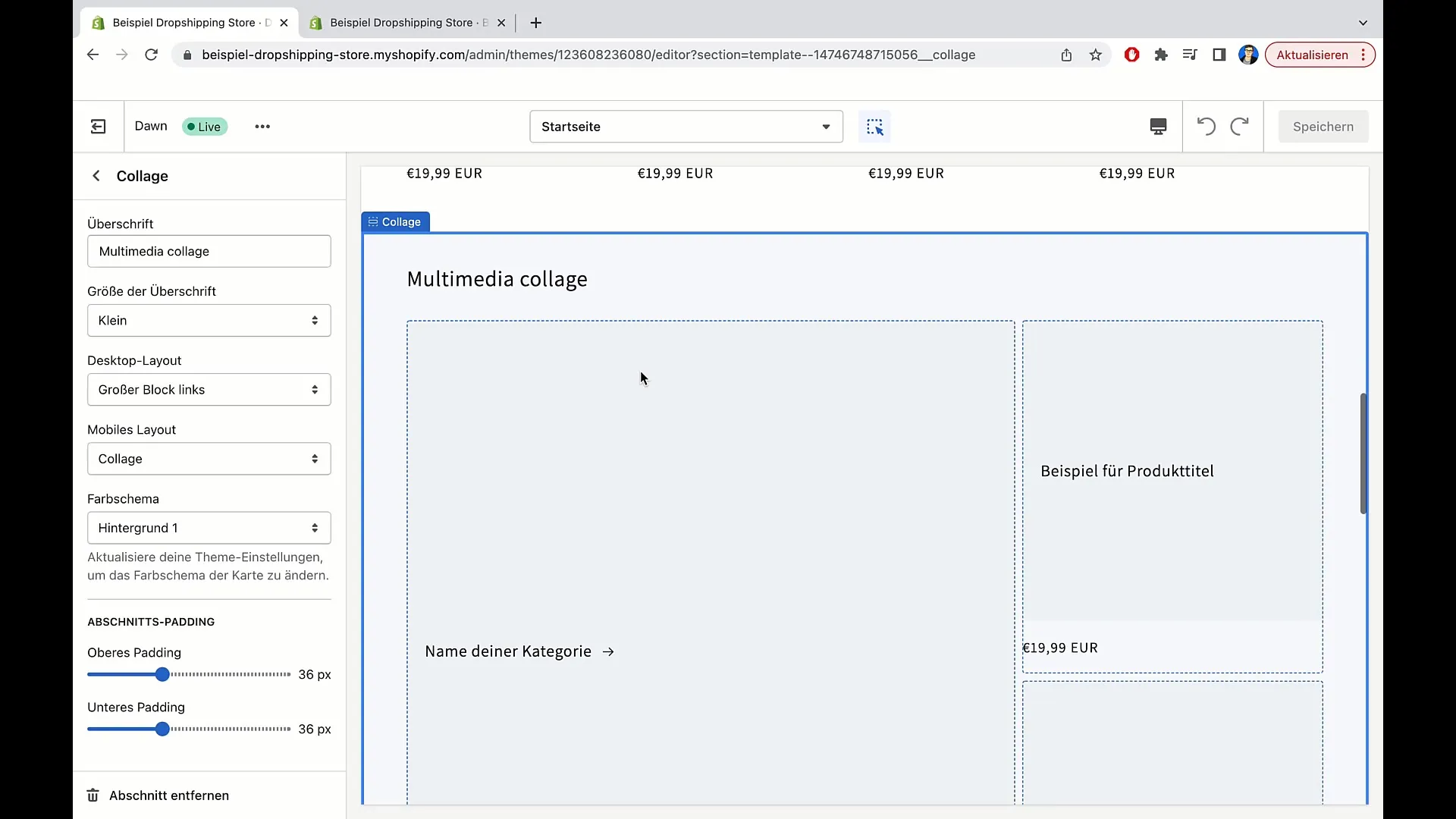
Task: Drag the Oberes Padding slider
Action: pos(162,674)
